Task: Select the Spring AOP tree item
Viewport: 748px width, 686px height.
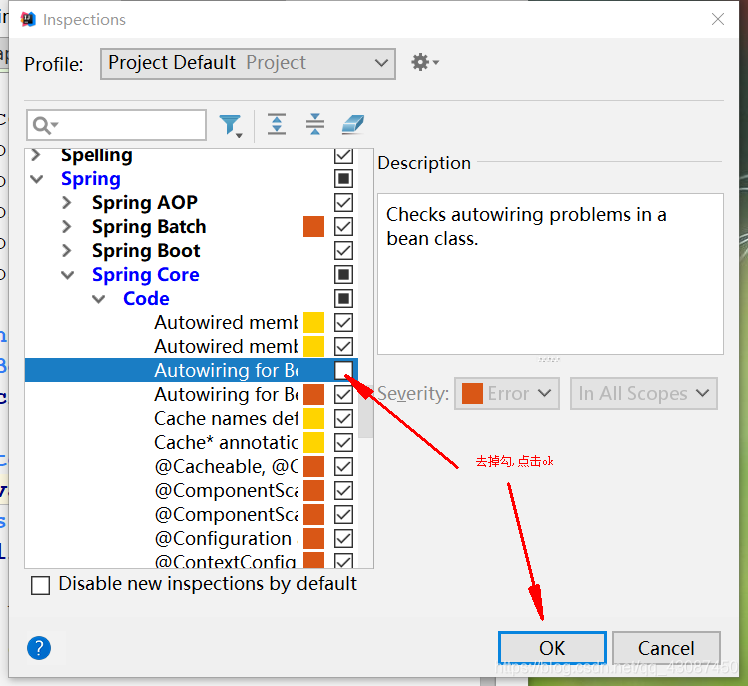Action: coord(145,203)
